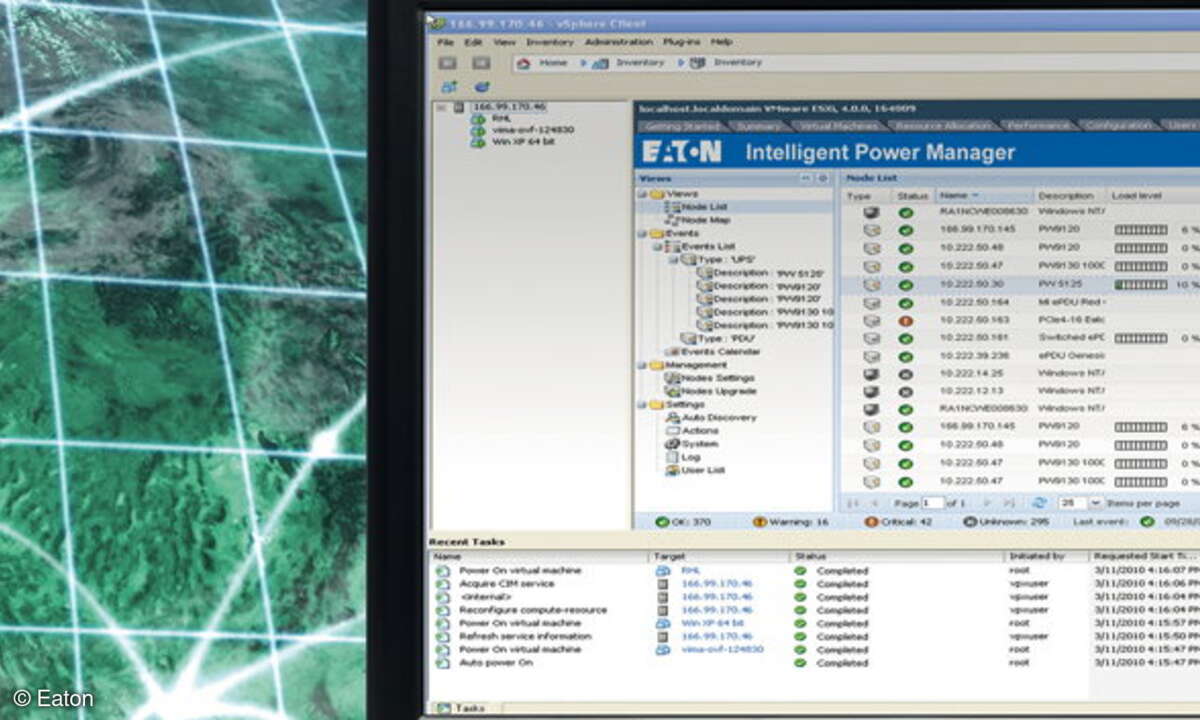Collapse the Management folder

tap(642, 365)
